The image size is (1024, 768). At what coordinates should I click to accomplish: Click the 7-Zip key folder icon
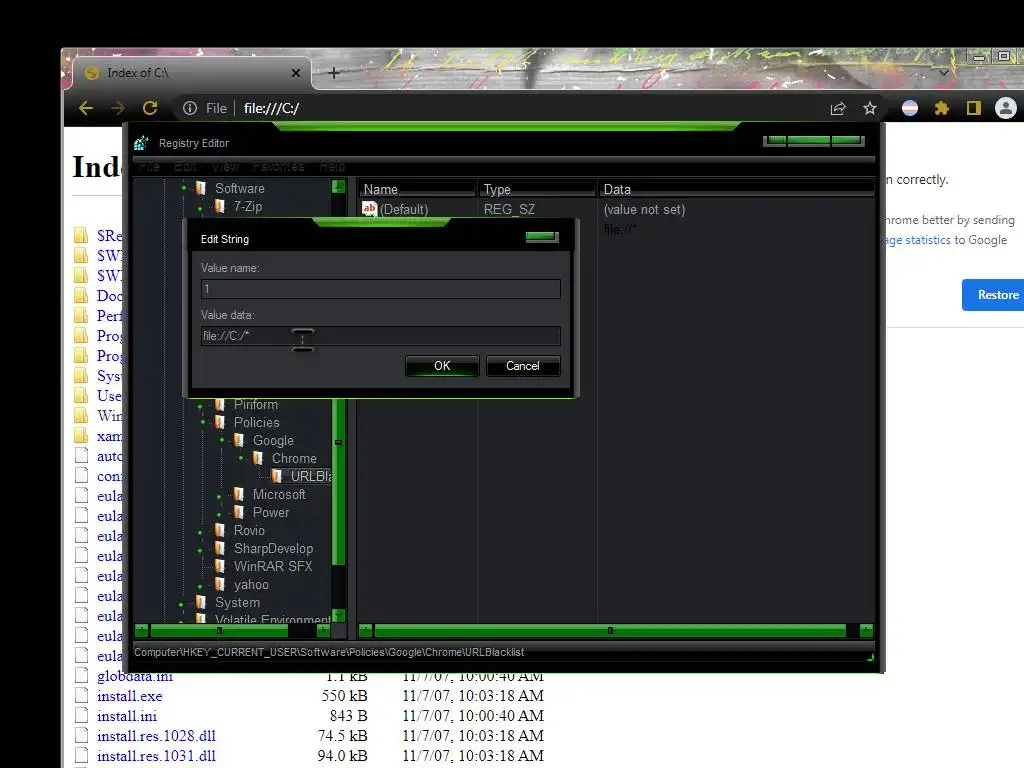[220, 206]
